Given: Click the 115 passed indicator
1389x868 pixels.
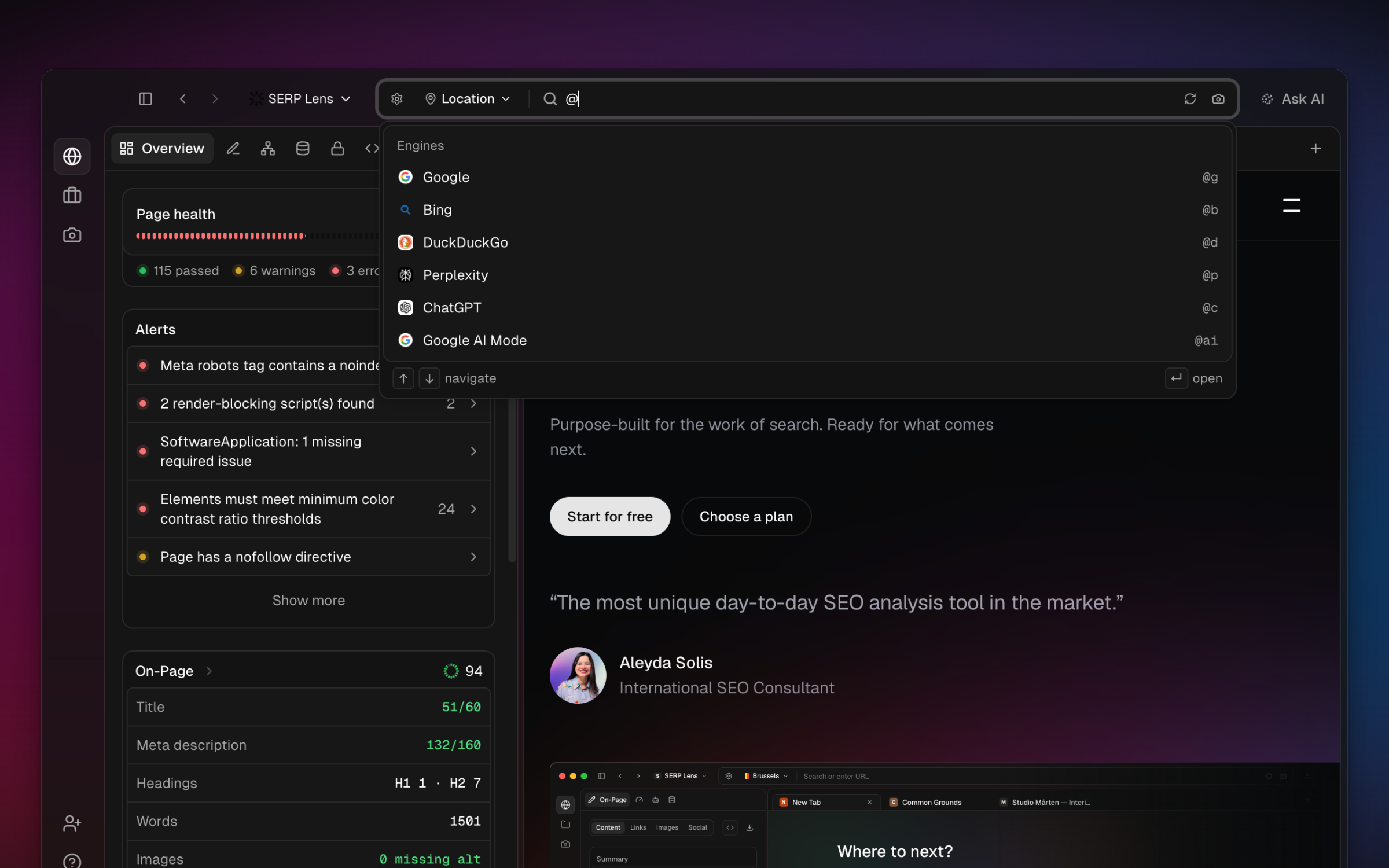Looking at the screenshot, I should click(178, 271).
